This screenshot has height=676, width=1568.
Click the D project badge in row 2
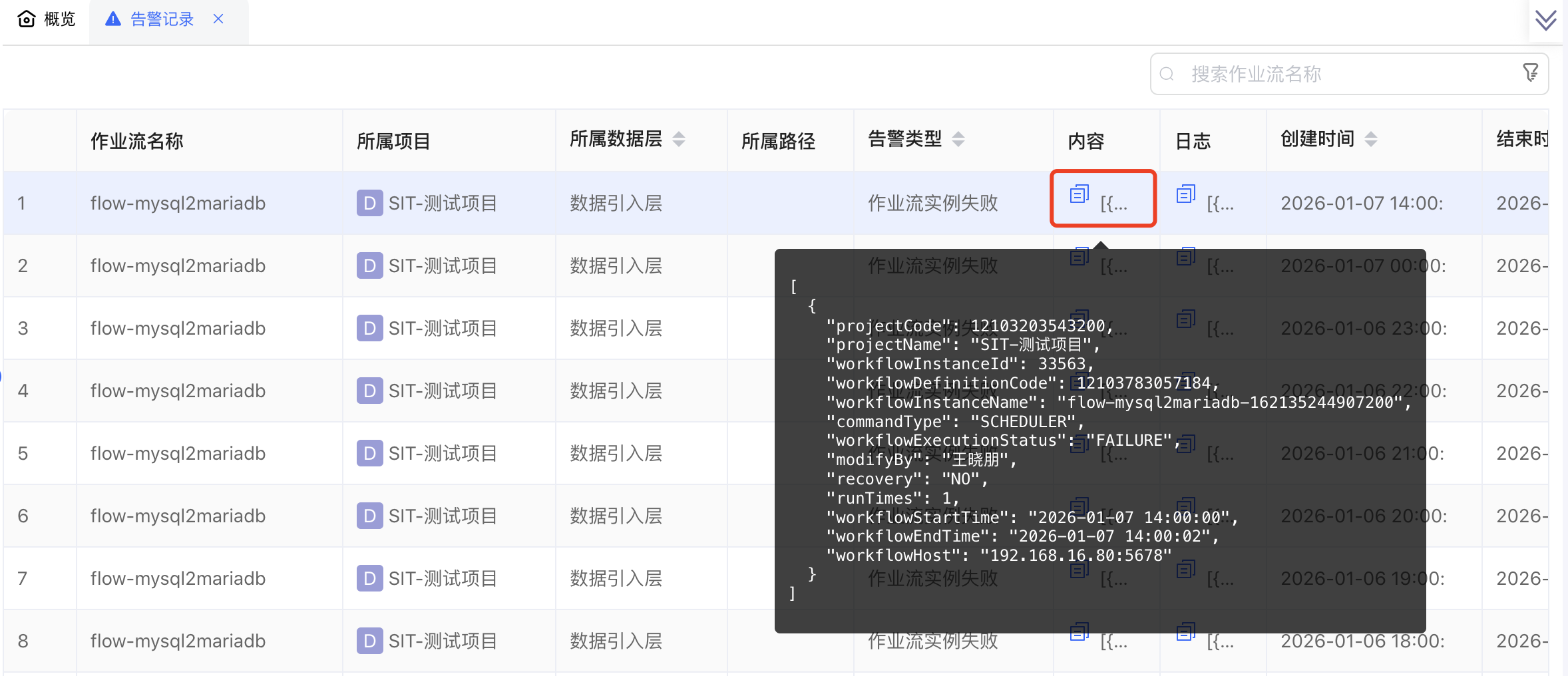click(x=369, y=265)
